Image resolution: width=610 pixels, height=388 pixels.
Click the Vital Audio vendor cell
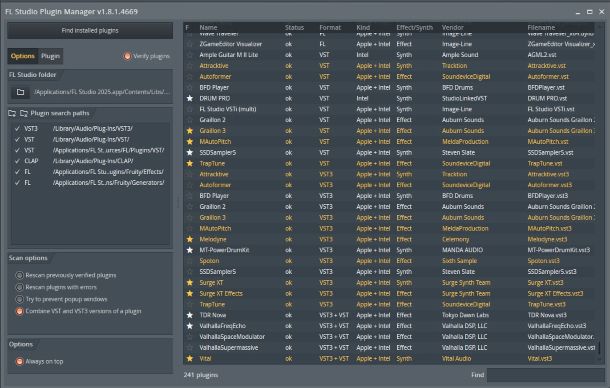(456, 358)
